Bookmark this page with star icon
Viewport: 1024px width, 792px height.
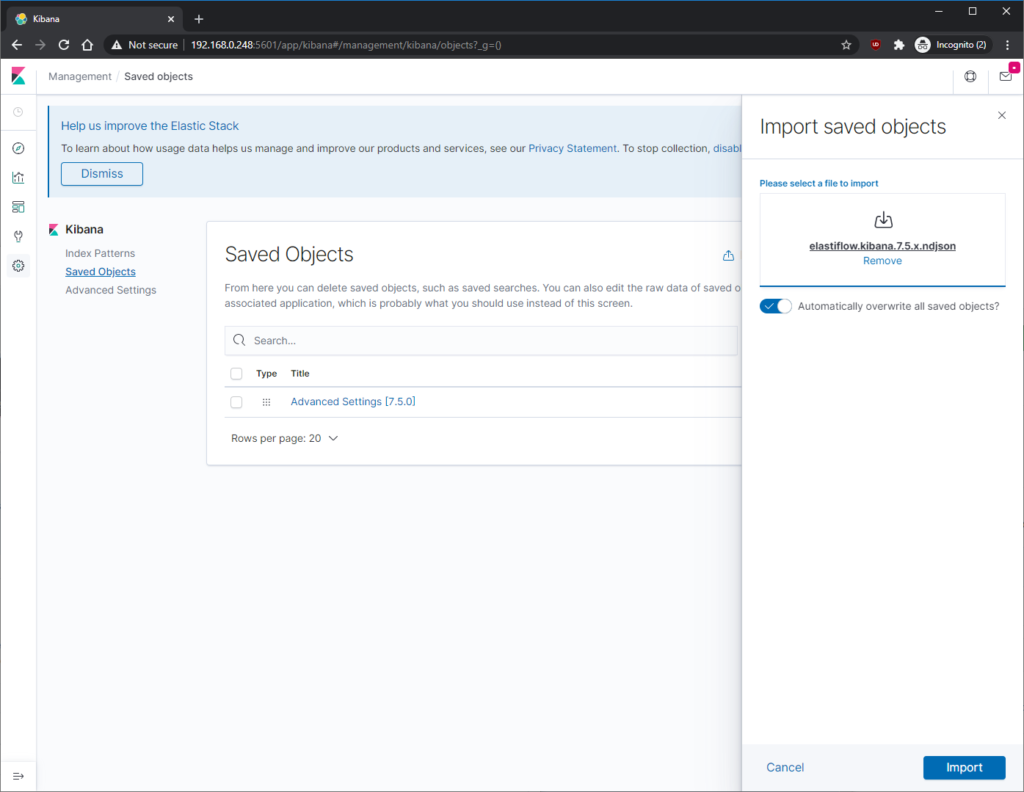846,45
